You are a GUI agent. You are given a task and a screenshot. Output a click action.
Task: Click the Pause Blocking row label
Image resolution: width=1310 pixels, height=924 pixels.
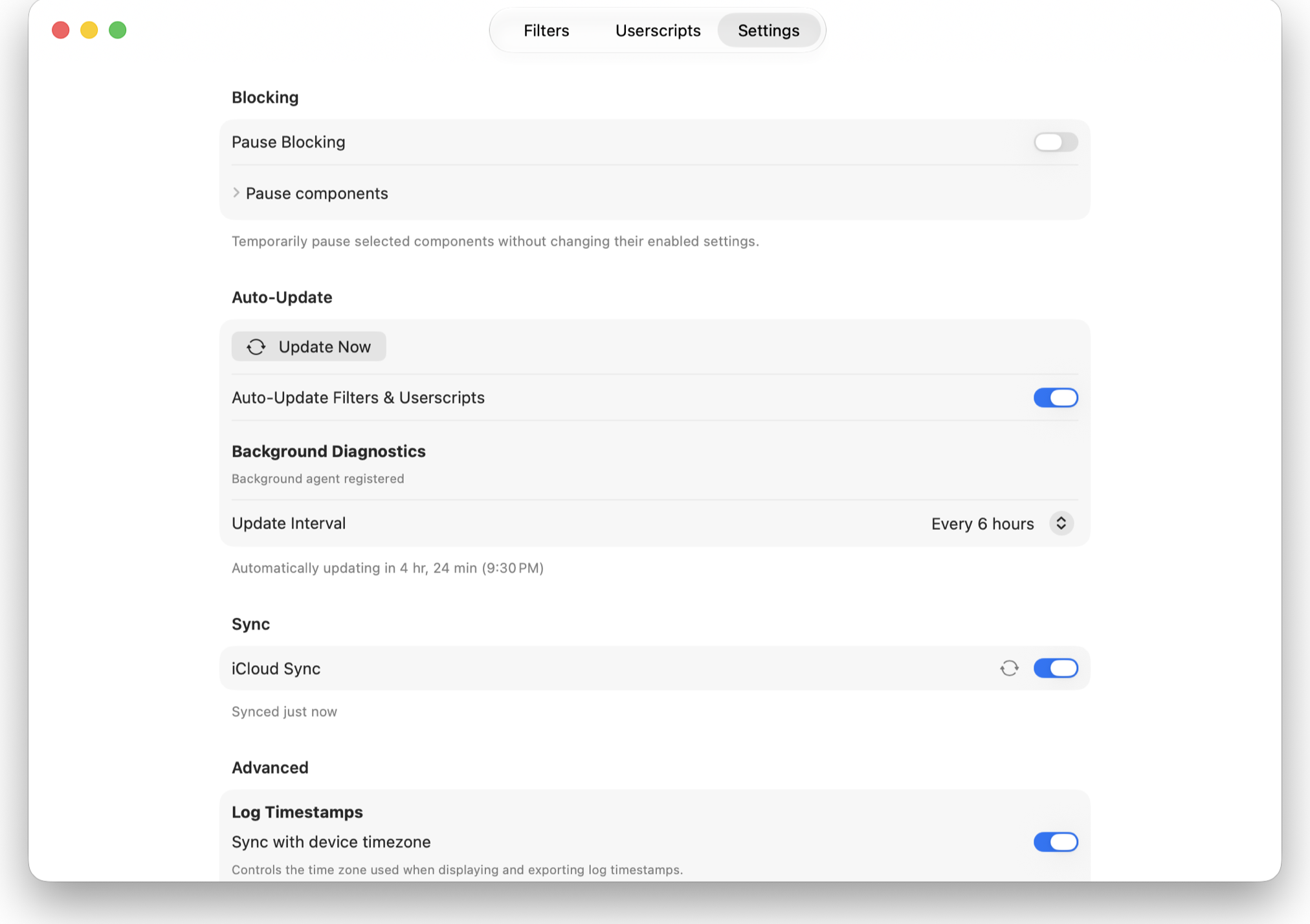point(289,142)
